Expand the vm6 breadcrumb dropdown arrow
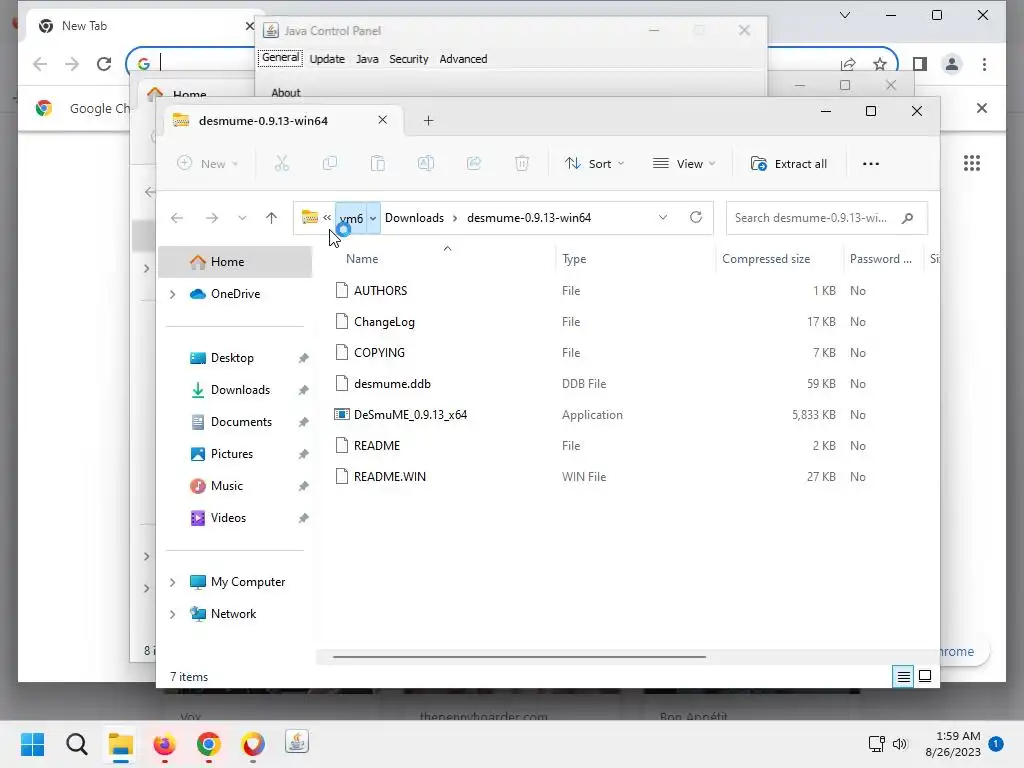 pos(373,218)
